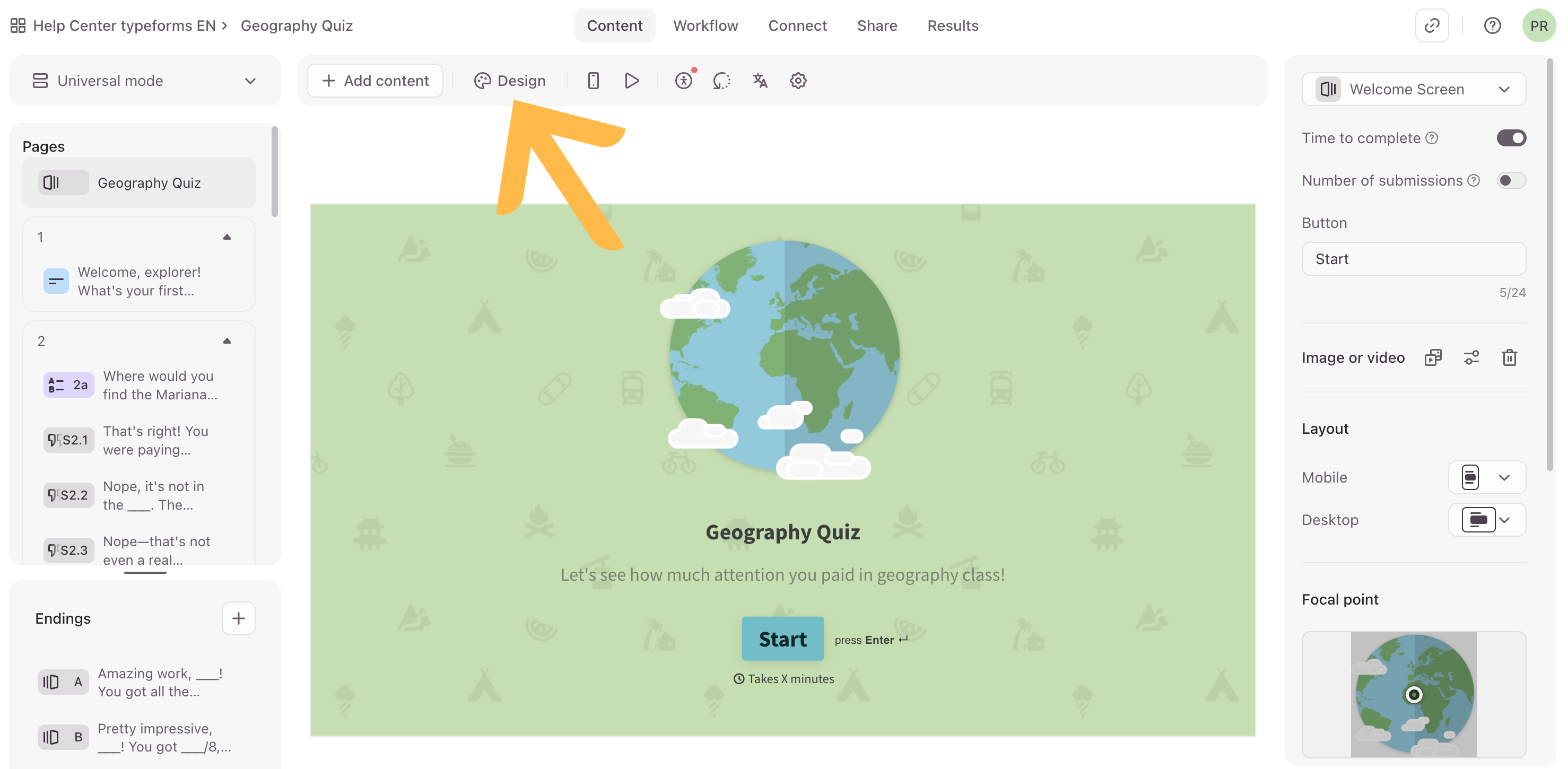
Task: Click the Add content button
Action: (x=375, y=81)
